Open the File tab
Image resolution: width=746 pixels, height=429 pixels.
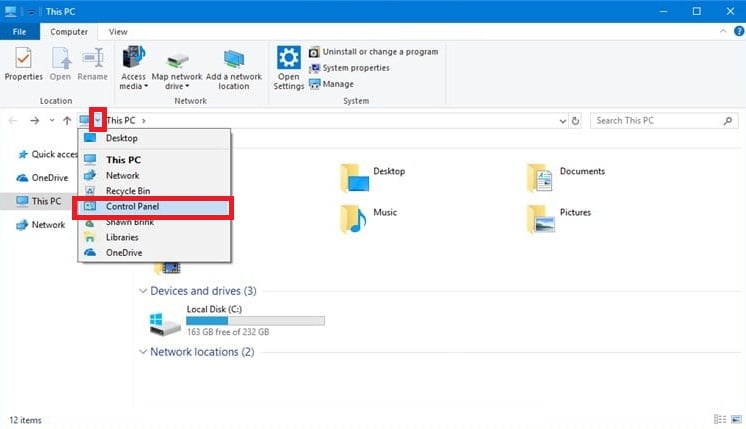tap(20, 32)
